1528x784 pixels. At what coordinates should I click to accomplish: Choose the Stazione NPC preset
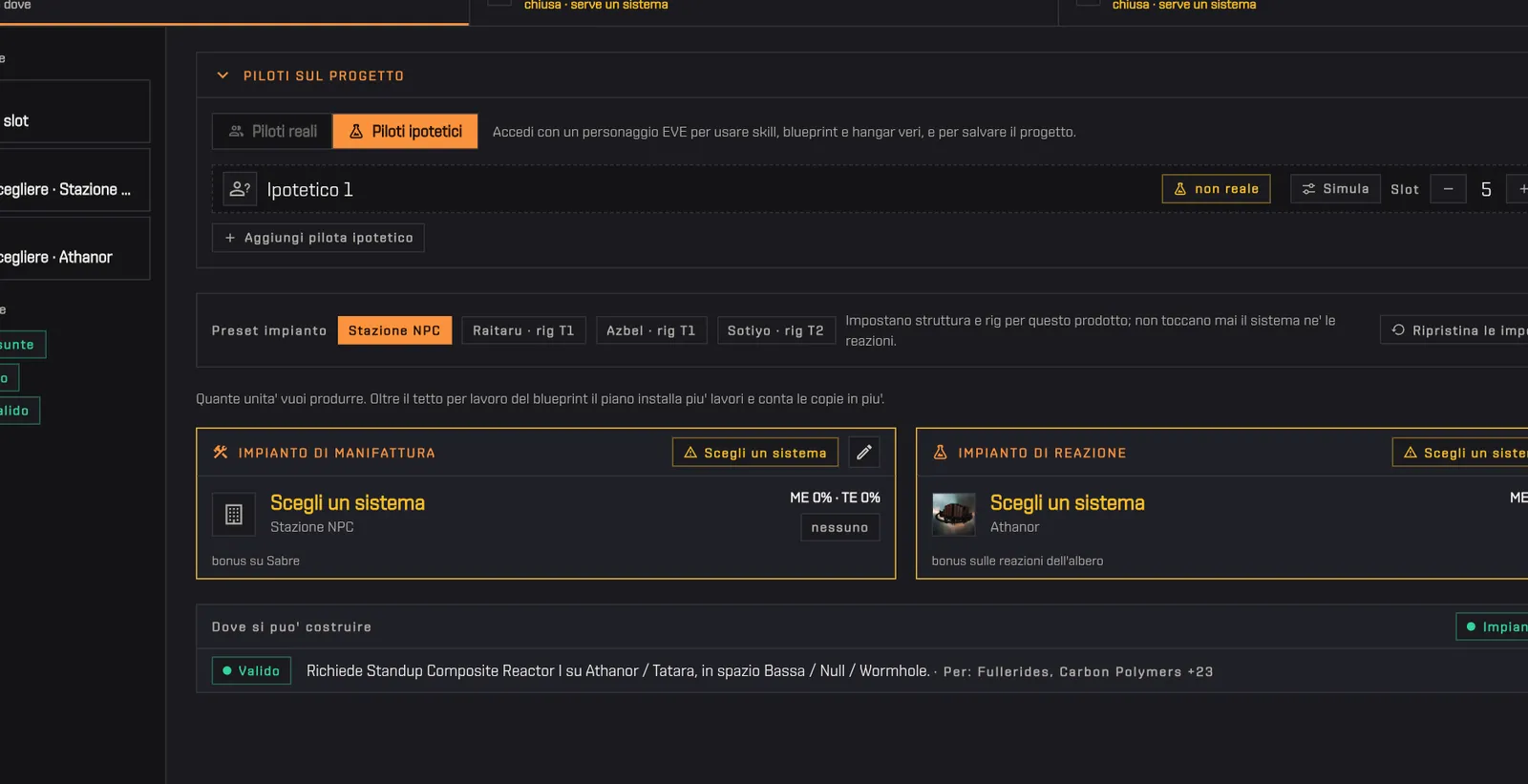tap(394, 330)
